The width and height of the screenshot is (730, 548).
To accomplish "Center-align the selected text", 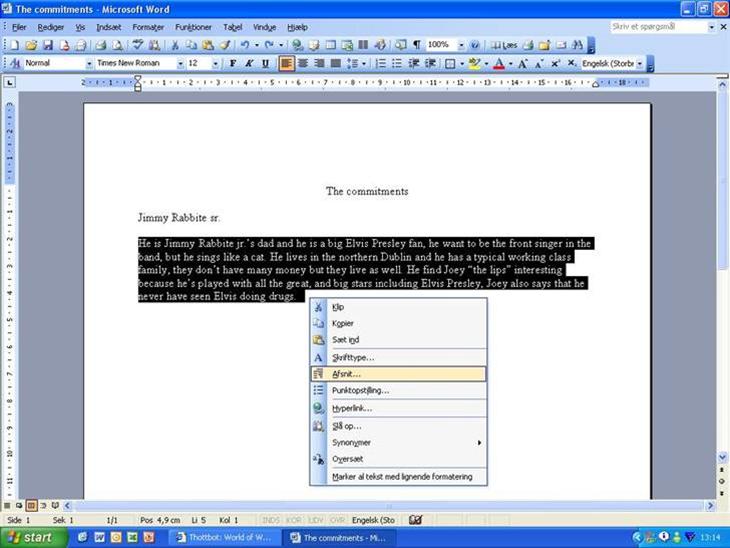I will click(x=304, y=63).
